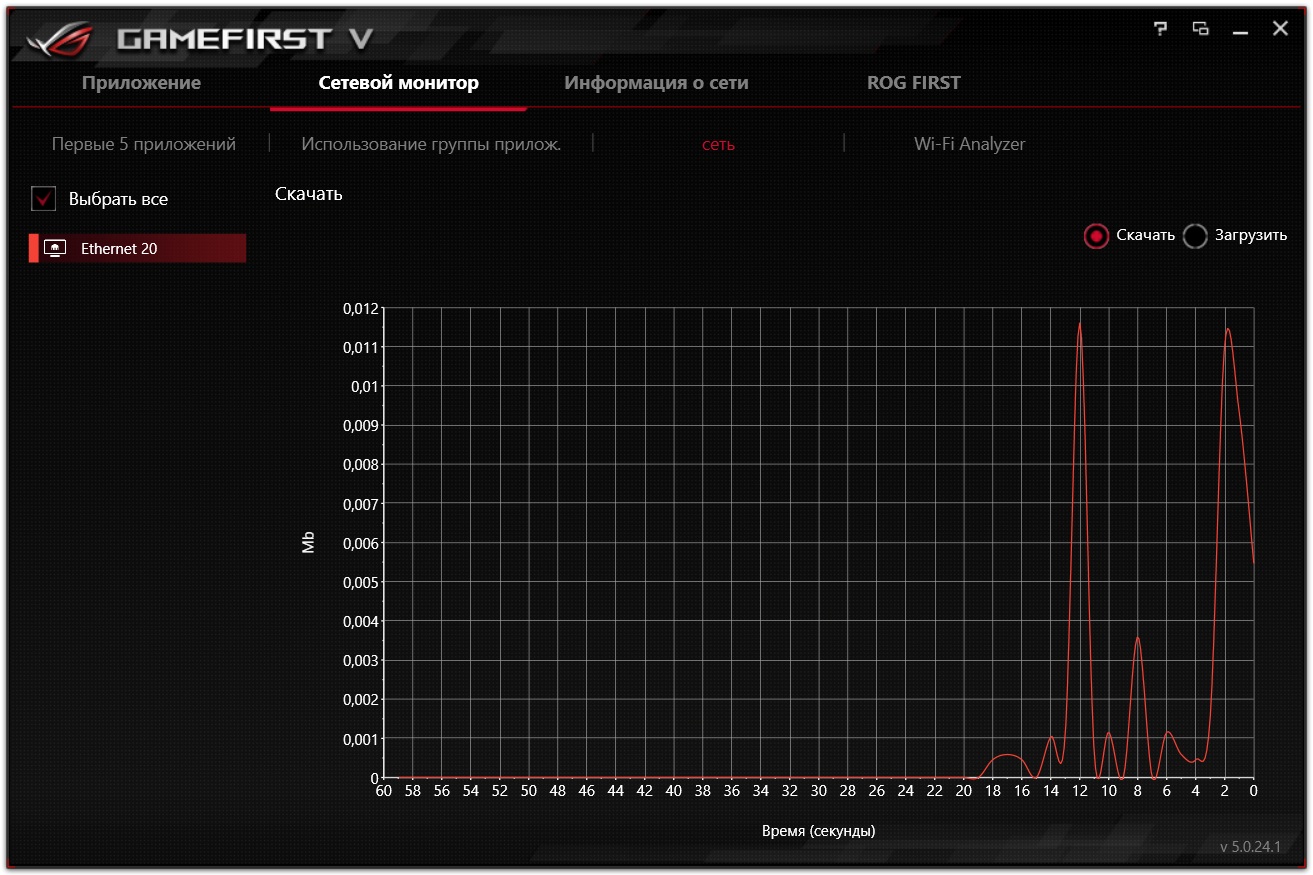1313x875 pixels.
Task: Click the 0,012 y-axis value
Action: tap(361, 308)
